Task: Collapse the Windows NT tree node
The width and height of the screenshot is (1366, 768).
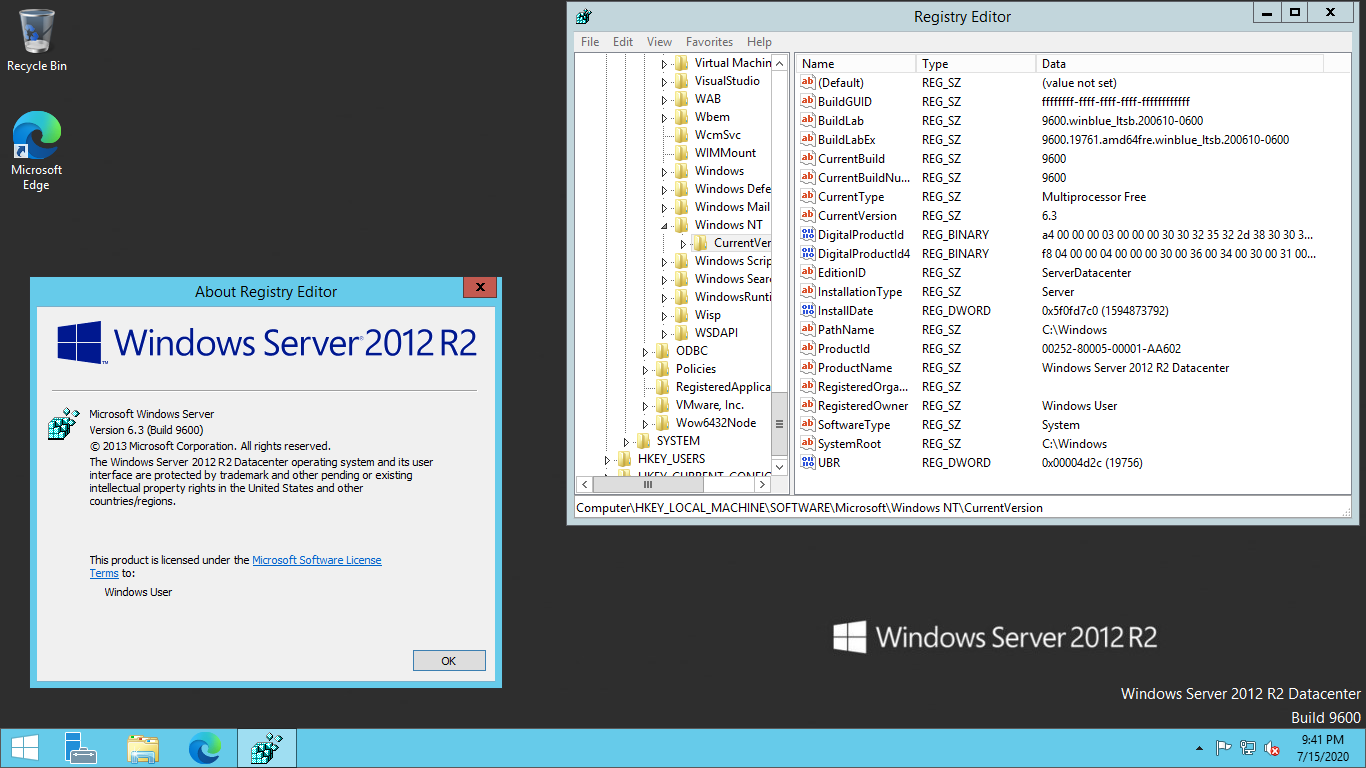Action: tap(664, 226)
